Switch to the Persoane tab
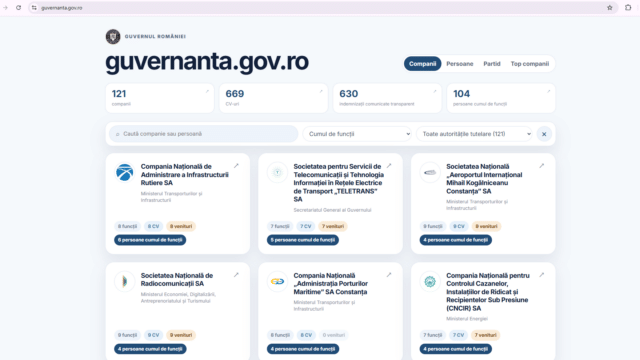This screenshot has height=360, width=640. pos(460,64)
